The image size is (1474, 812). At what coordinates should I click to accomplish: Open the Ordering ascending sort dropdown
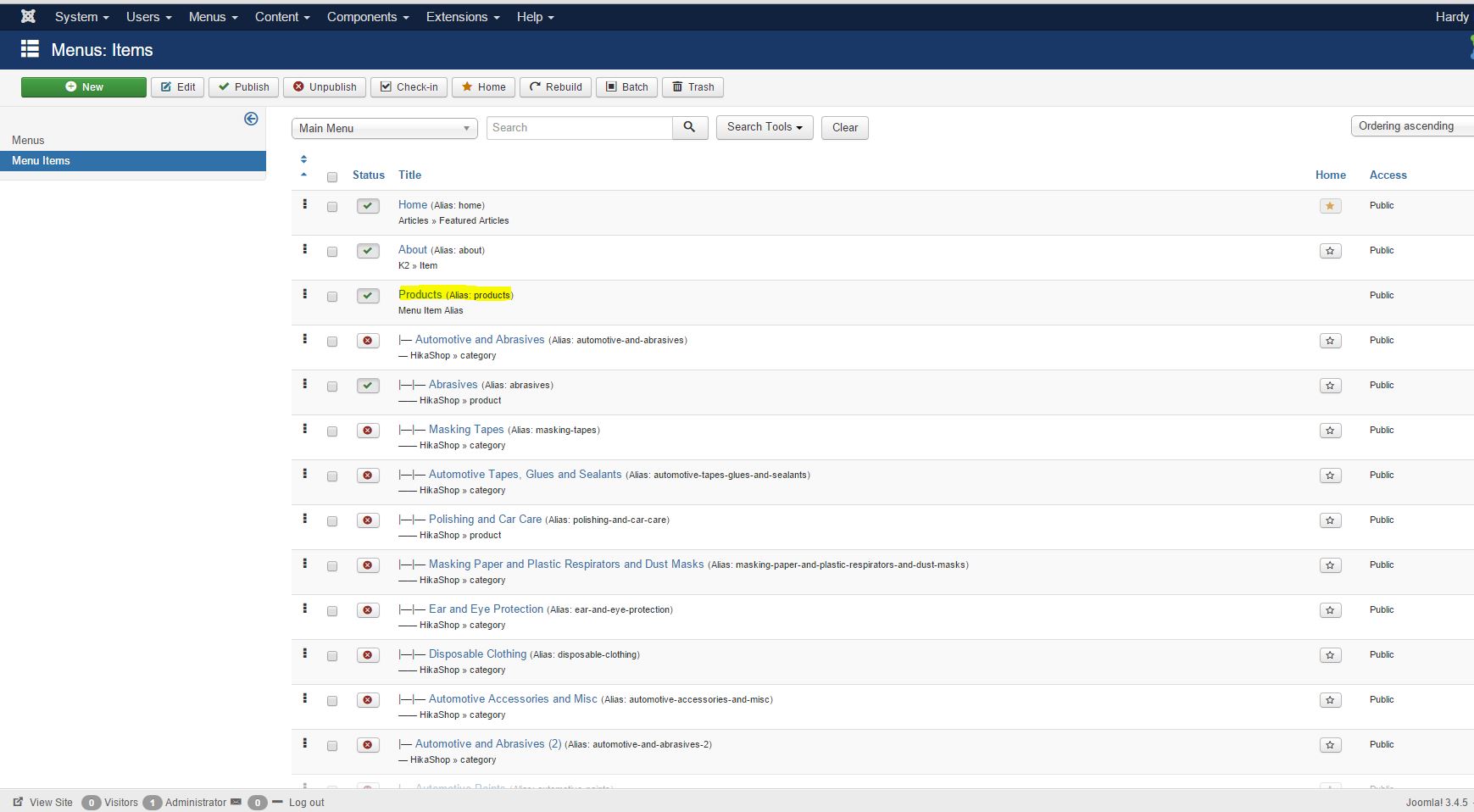click(x=1412, y=126)
